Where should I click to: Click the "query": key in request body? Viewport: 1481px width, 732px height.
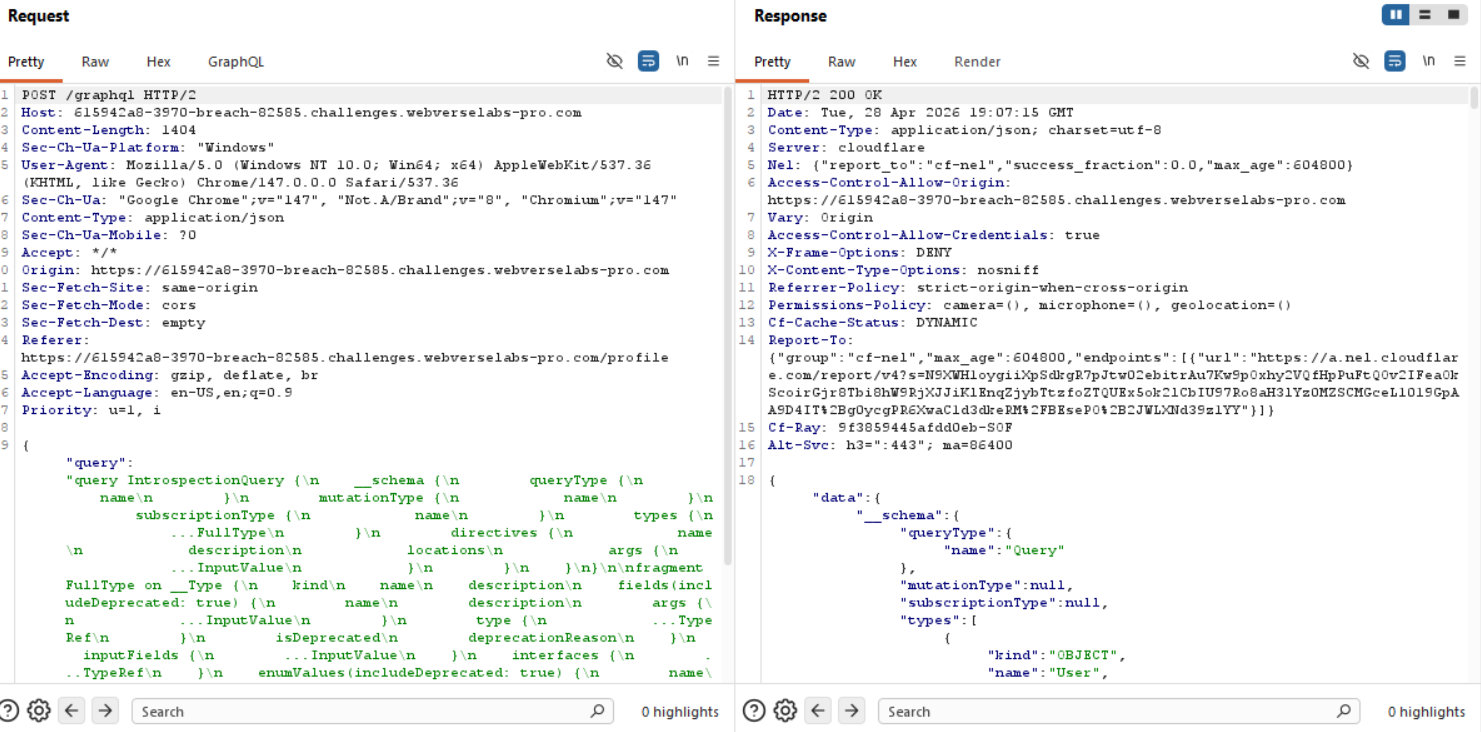pos(99,463)
